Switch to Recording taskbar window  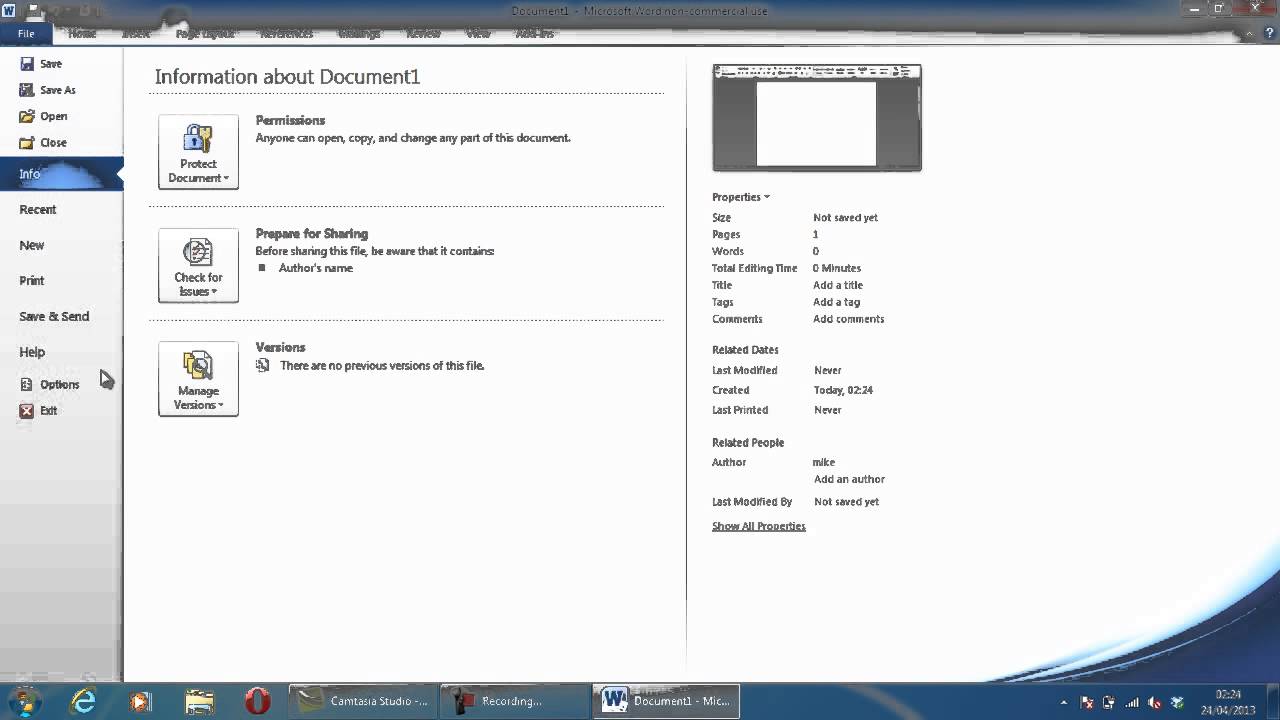[516, 701]
